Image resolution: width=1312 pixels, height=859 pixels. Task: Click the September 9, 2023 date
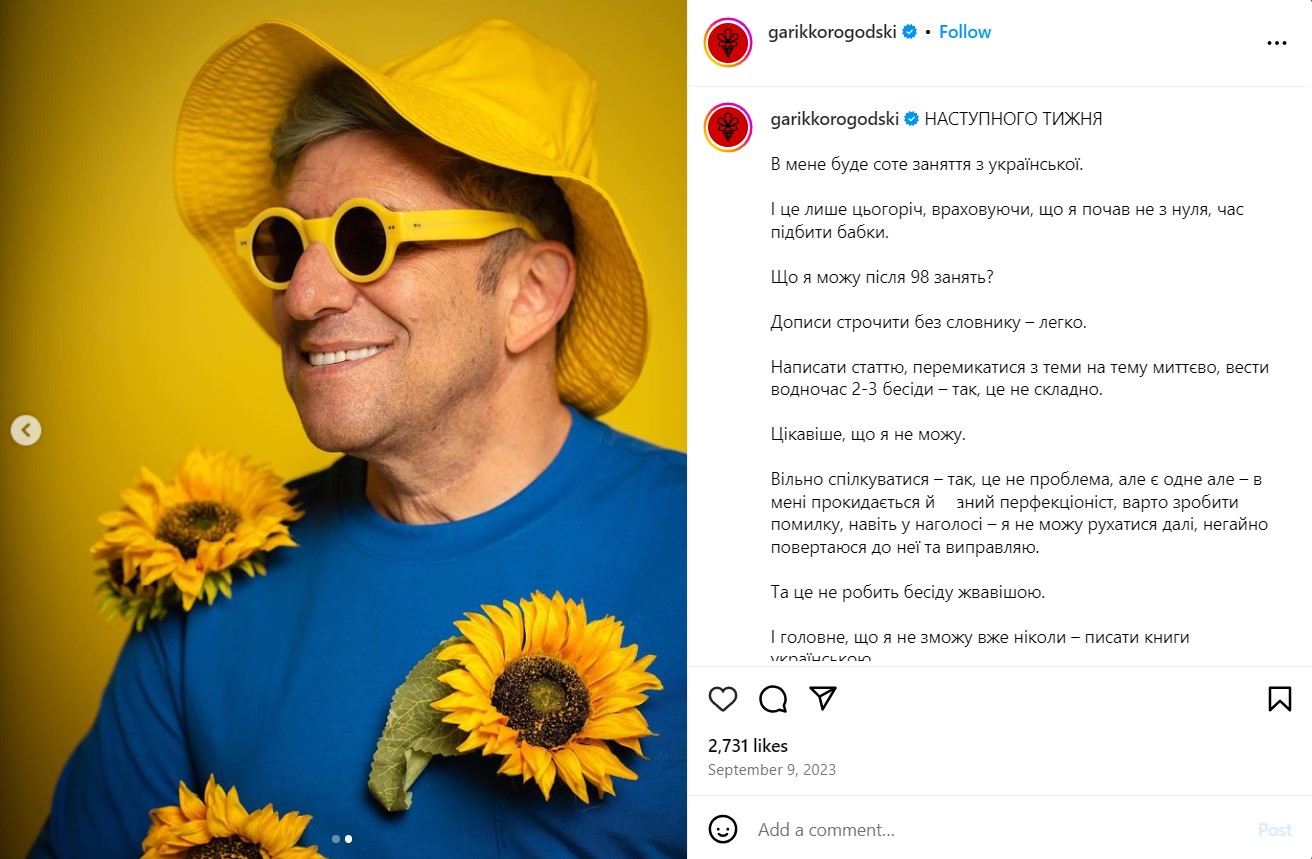click(x=772, y=770)
